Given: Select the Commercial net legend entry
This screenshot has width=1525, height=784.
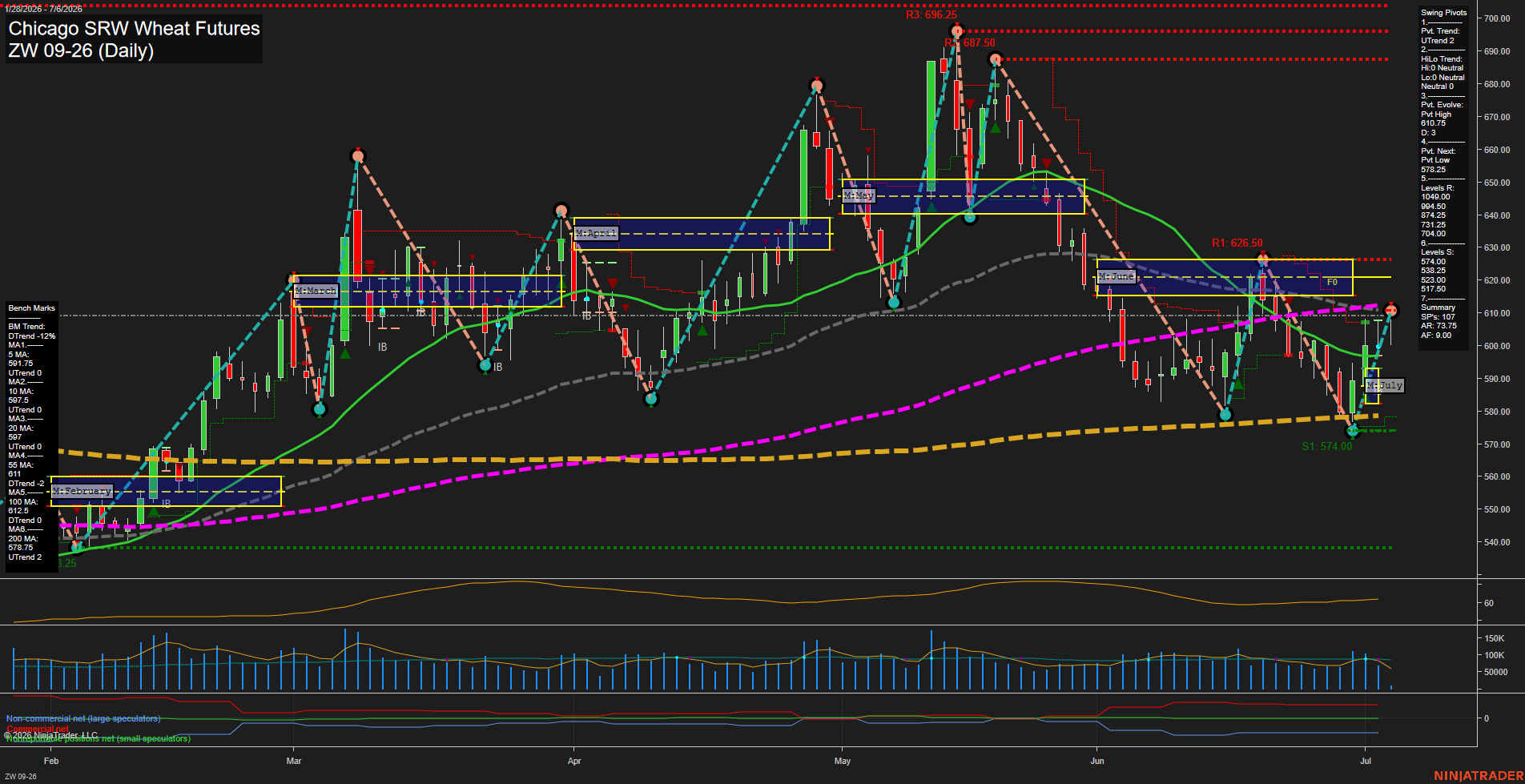Looking at the screenshot, I should [38, 729].
